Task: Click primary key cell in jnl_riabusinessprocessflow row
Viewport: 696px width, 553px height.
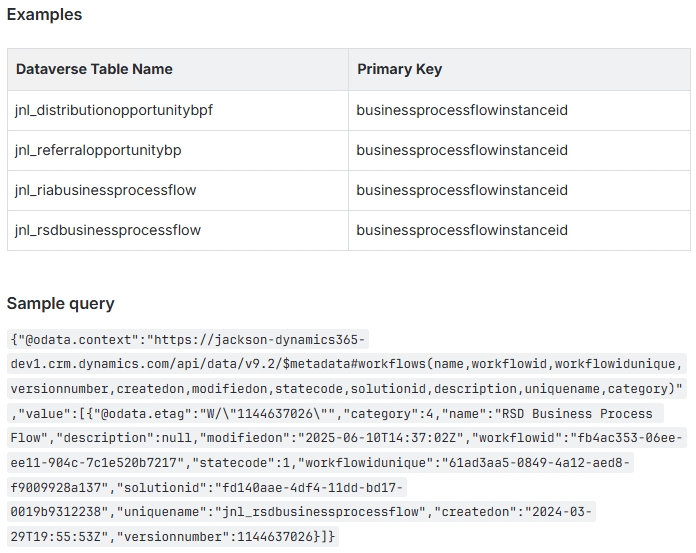Action: coord(462,190)
